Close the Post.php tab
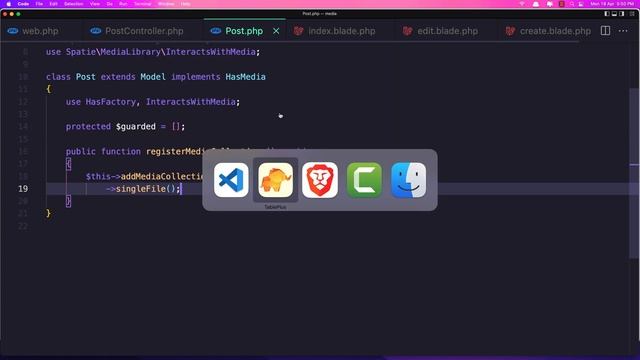Viewport: 640px width, 360px height. 276,31
